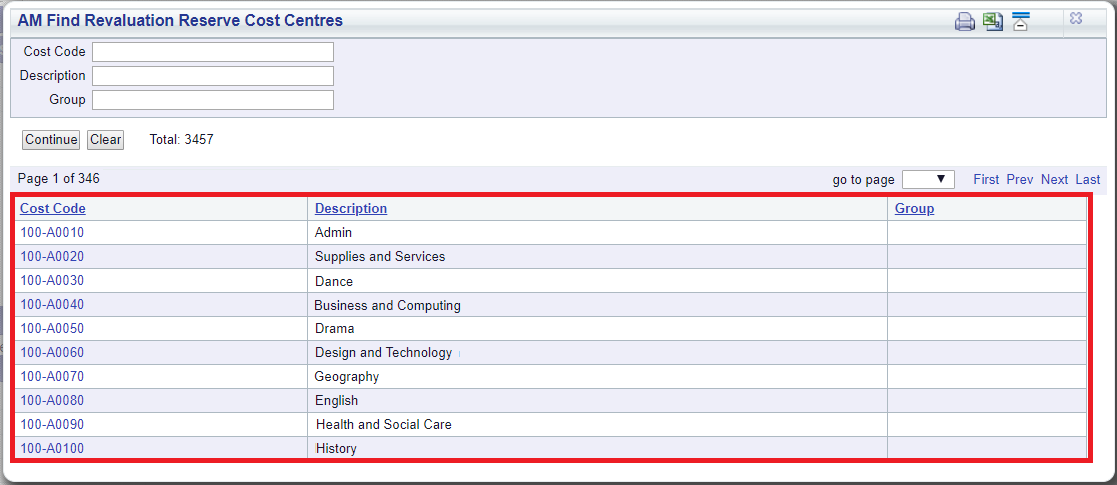The width and height of the screenshot is (1117, 485).
Task: Click the Clear button
Action: pos(105,140)
